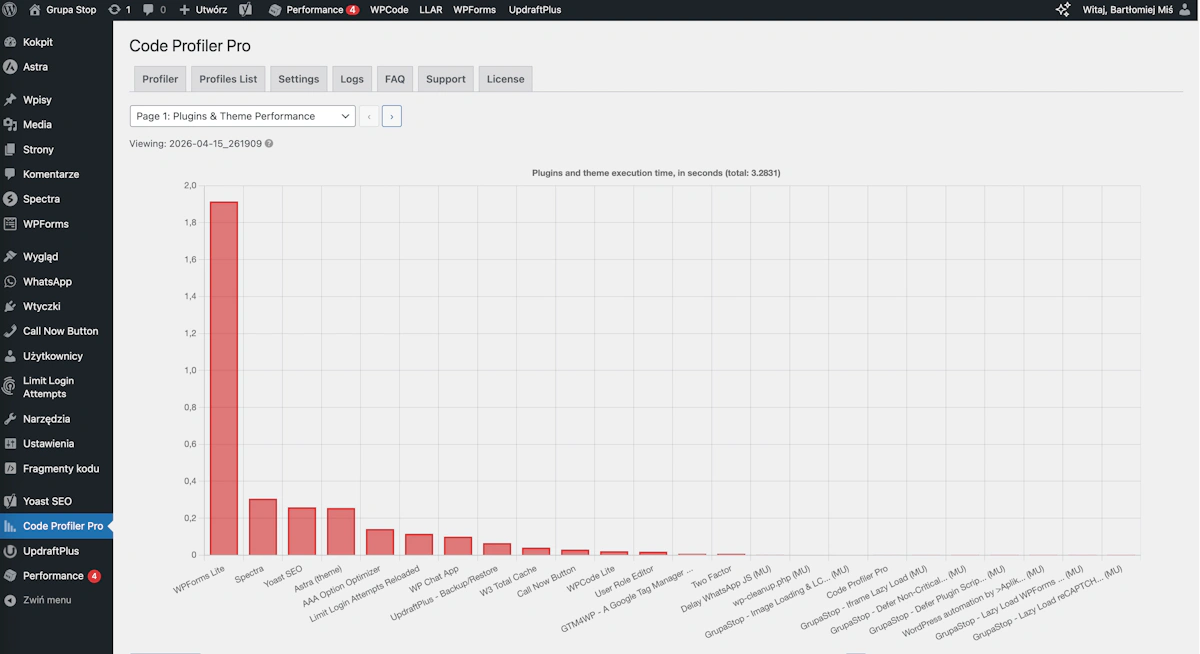Open the comments bubble icon
Viewport: 1200px width, 654px height.
tap(149, 10)
